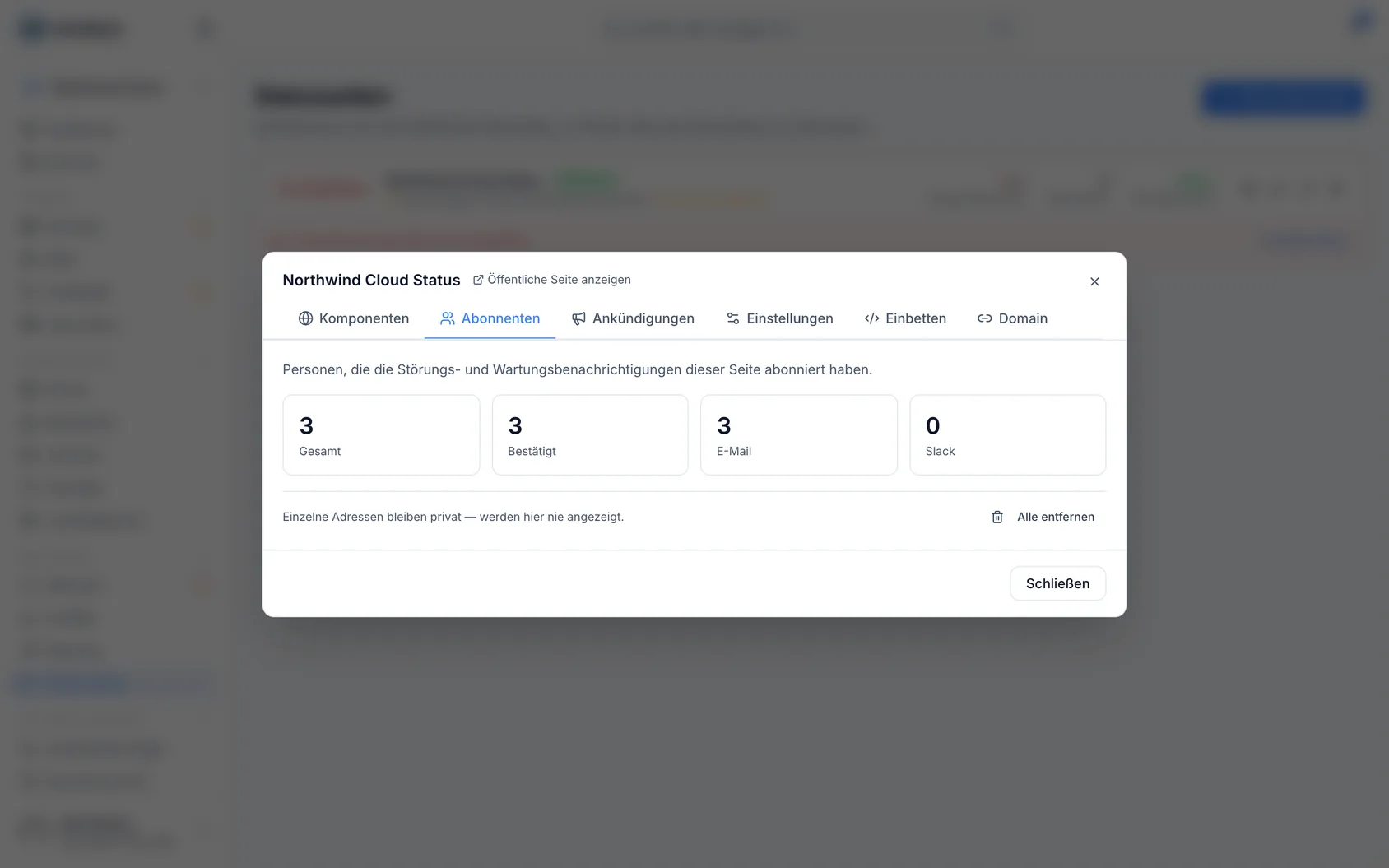
Task: Click the Slack subscriber count card
Action: (x=1007, y=435)
